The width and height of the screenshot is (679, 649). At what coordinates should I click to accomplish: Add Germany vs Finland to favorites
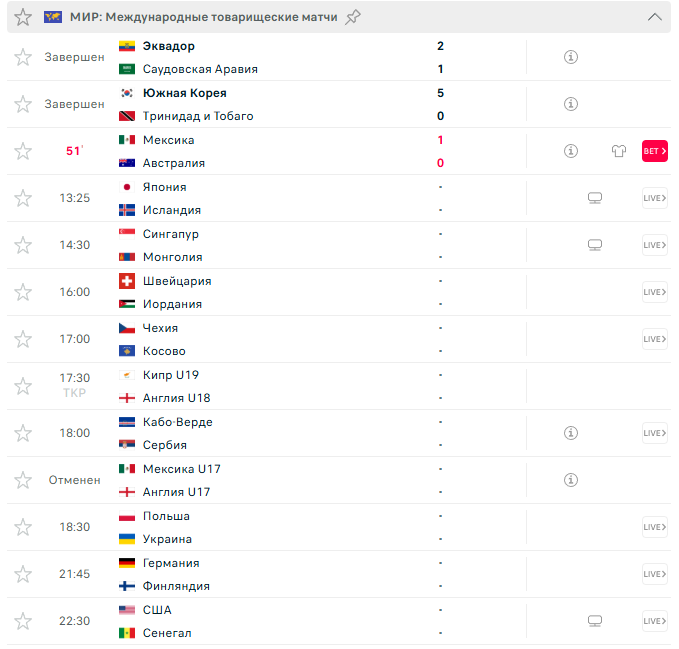tap(23, 574)
